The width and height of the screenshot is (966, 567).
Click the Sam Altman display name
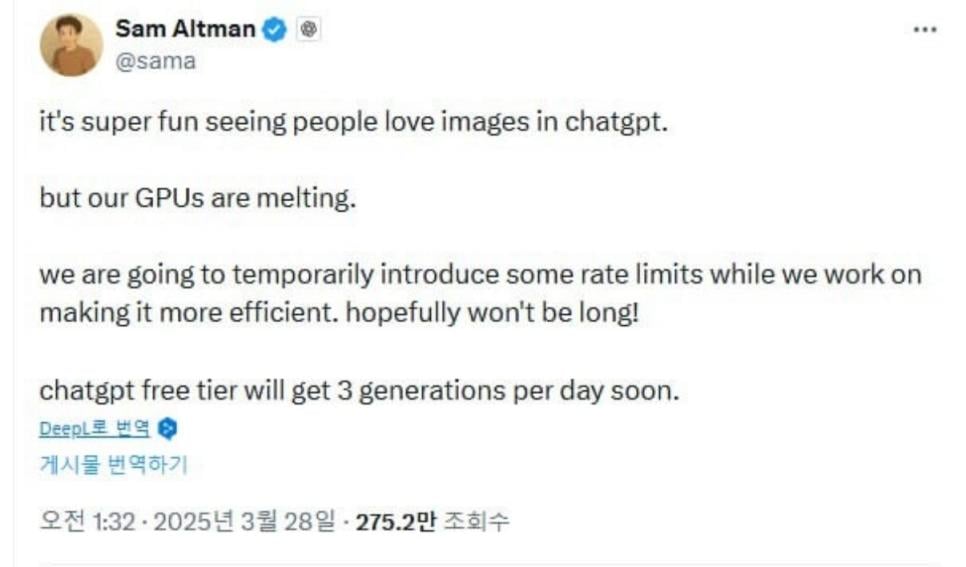(185, 29)
